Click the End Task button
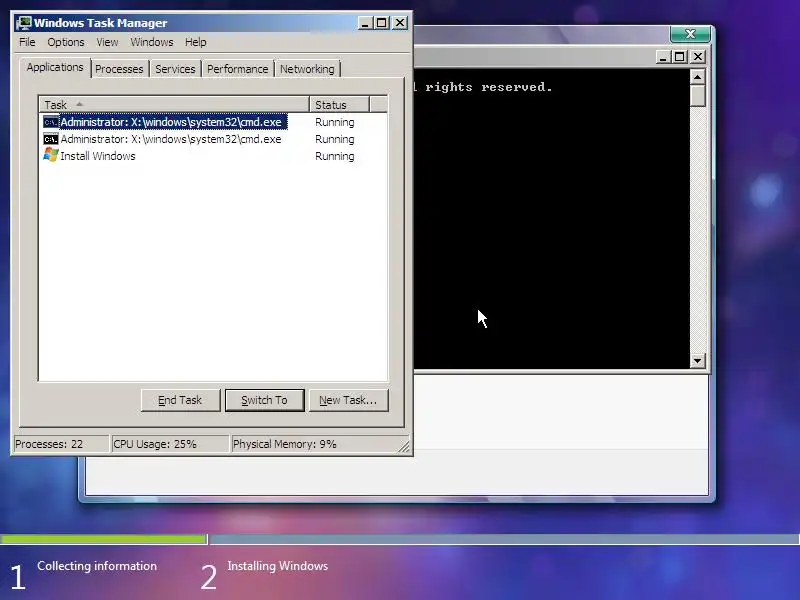 click(180, 400)
